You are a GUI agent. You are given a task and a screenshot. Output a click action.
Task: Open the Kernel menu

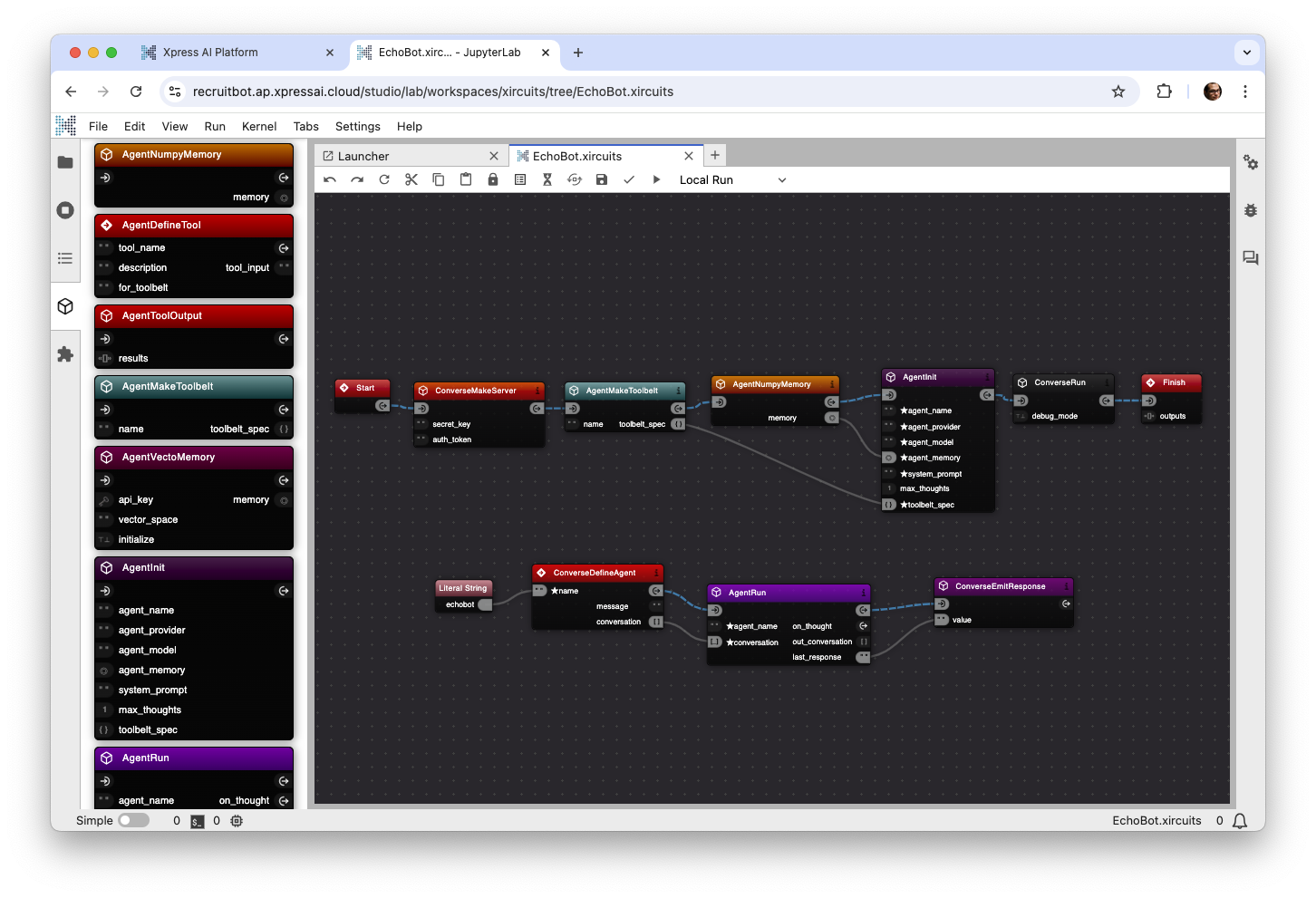[259, 126]
